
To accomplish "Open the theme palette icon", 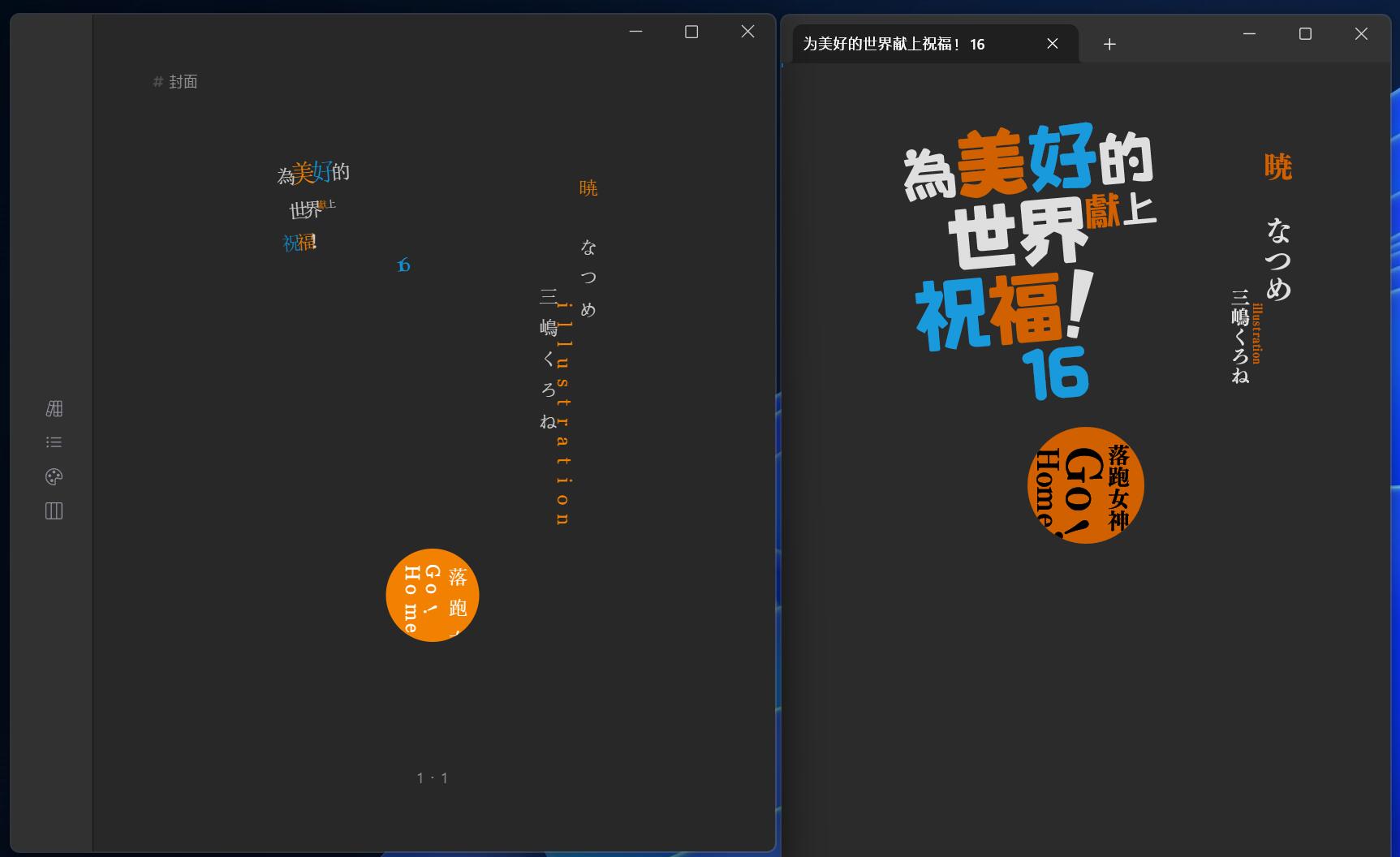I will pos(54,476).
